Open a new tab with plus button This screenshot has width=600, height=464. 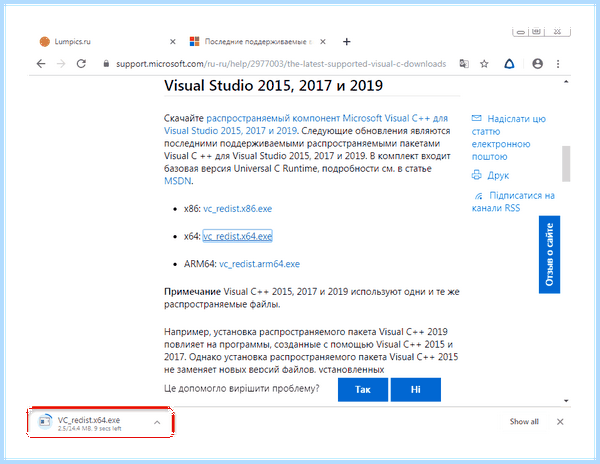[x=347, y=42]
